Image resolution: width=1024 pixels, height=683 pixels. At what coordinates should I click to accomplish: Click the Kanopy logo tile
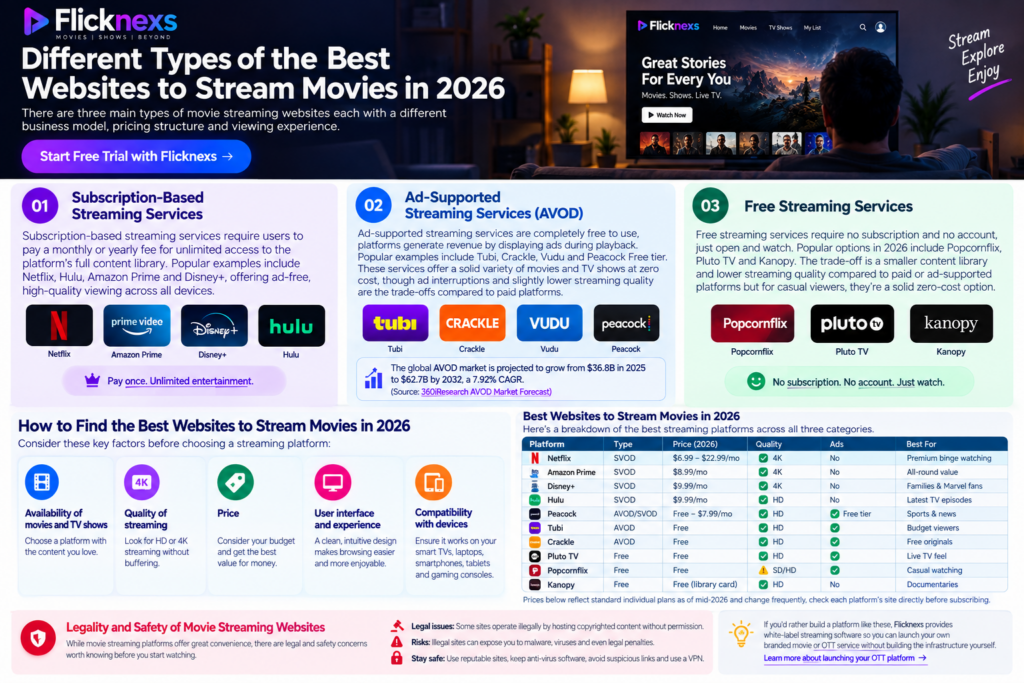tap(951, 323)
